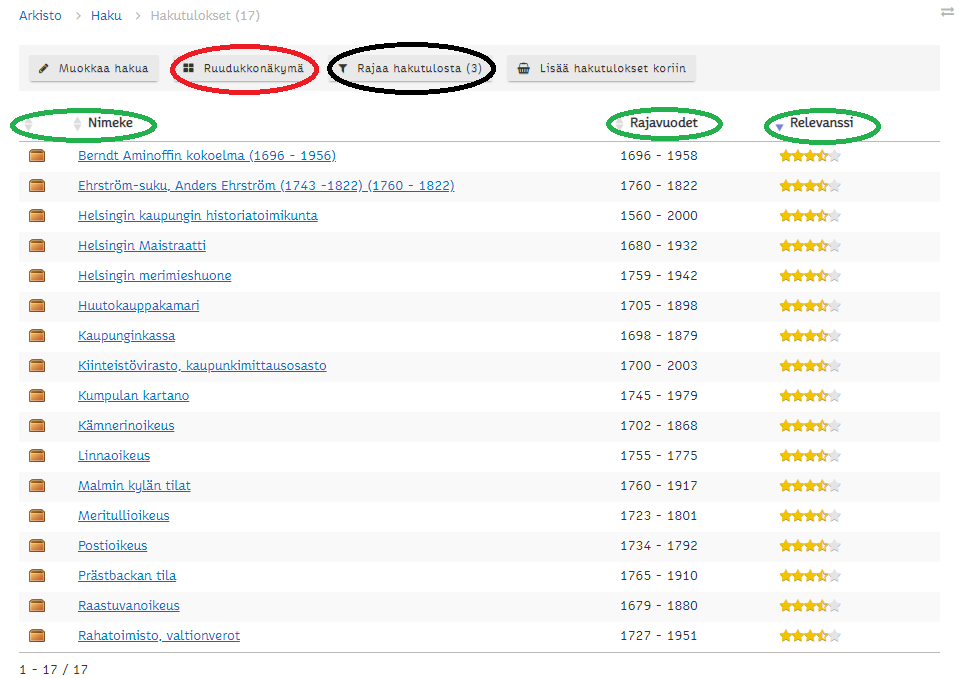
Task: Go to Haku in the breadcrumb
Action: pos(105,16)
